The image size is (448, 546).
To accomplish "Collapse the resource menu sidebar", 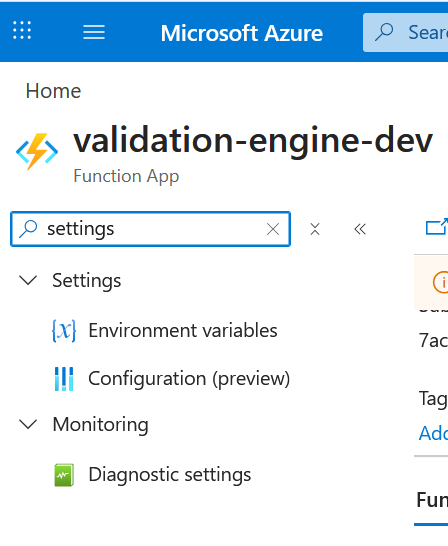I will coord(360,229).
